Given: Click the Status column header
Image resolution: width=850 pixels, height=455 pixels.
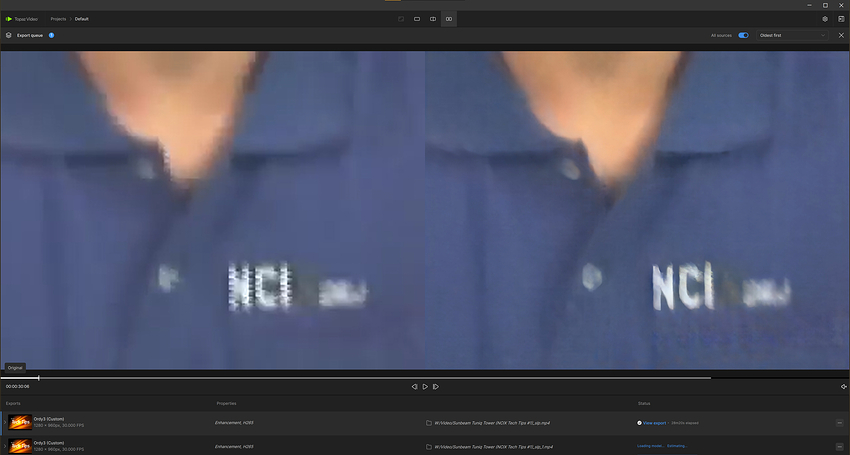Looking at the screenshot, I should (x=644, y=403).
